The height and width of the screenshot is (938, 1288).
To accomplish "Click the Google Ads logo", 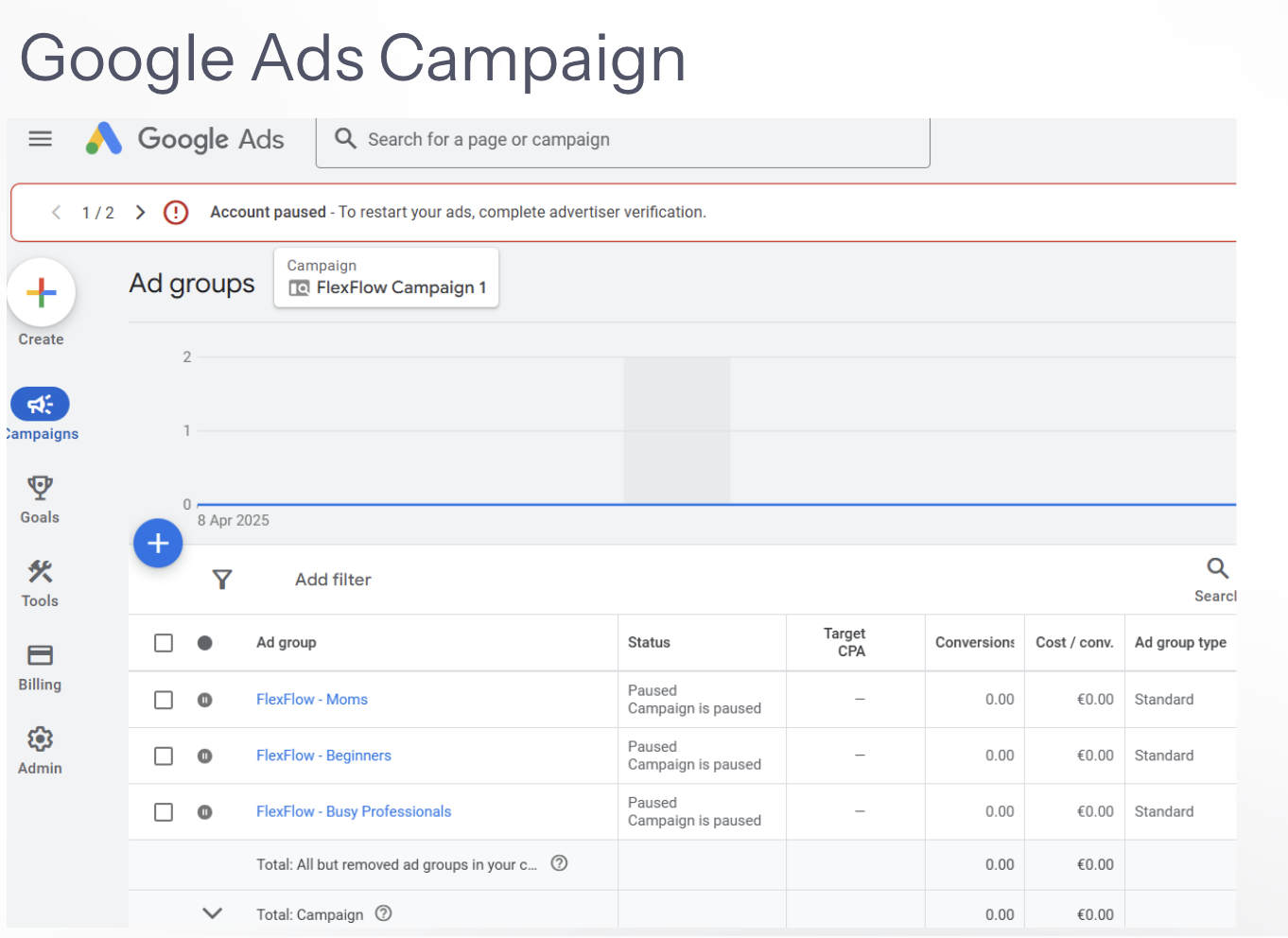I will (x=184, y=139).
